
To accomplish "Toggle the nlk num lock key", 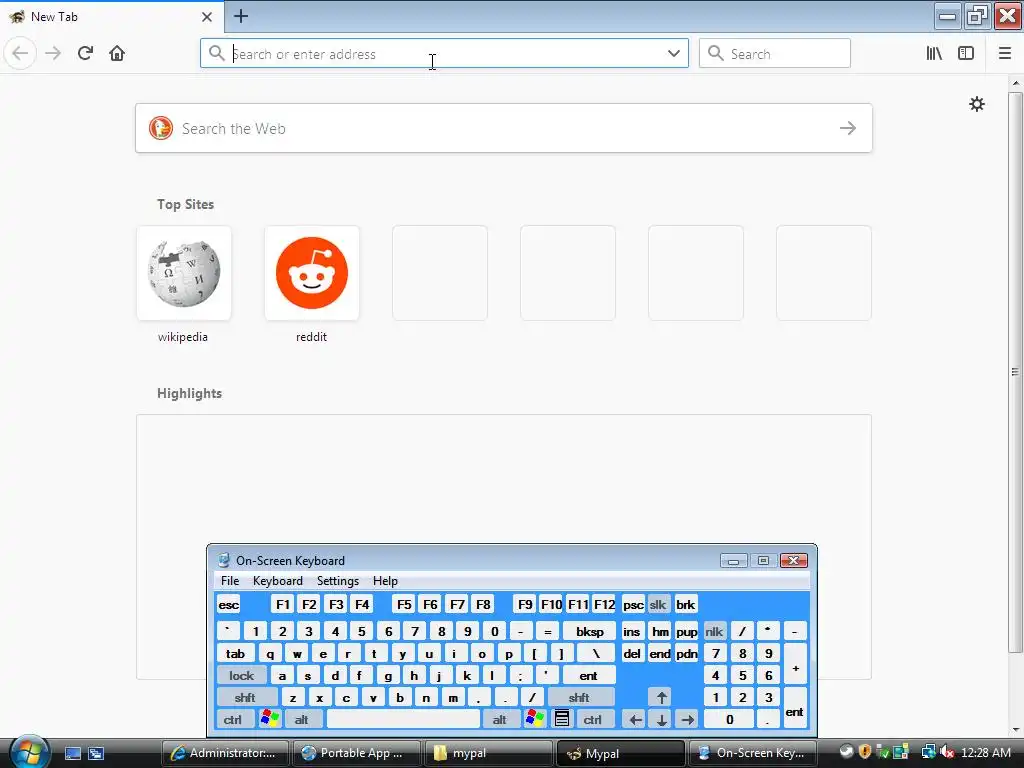I will 714,632.
